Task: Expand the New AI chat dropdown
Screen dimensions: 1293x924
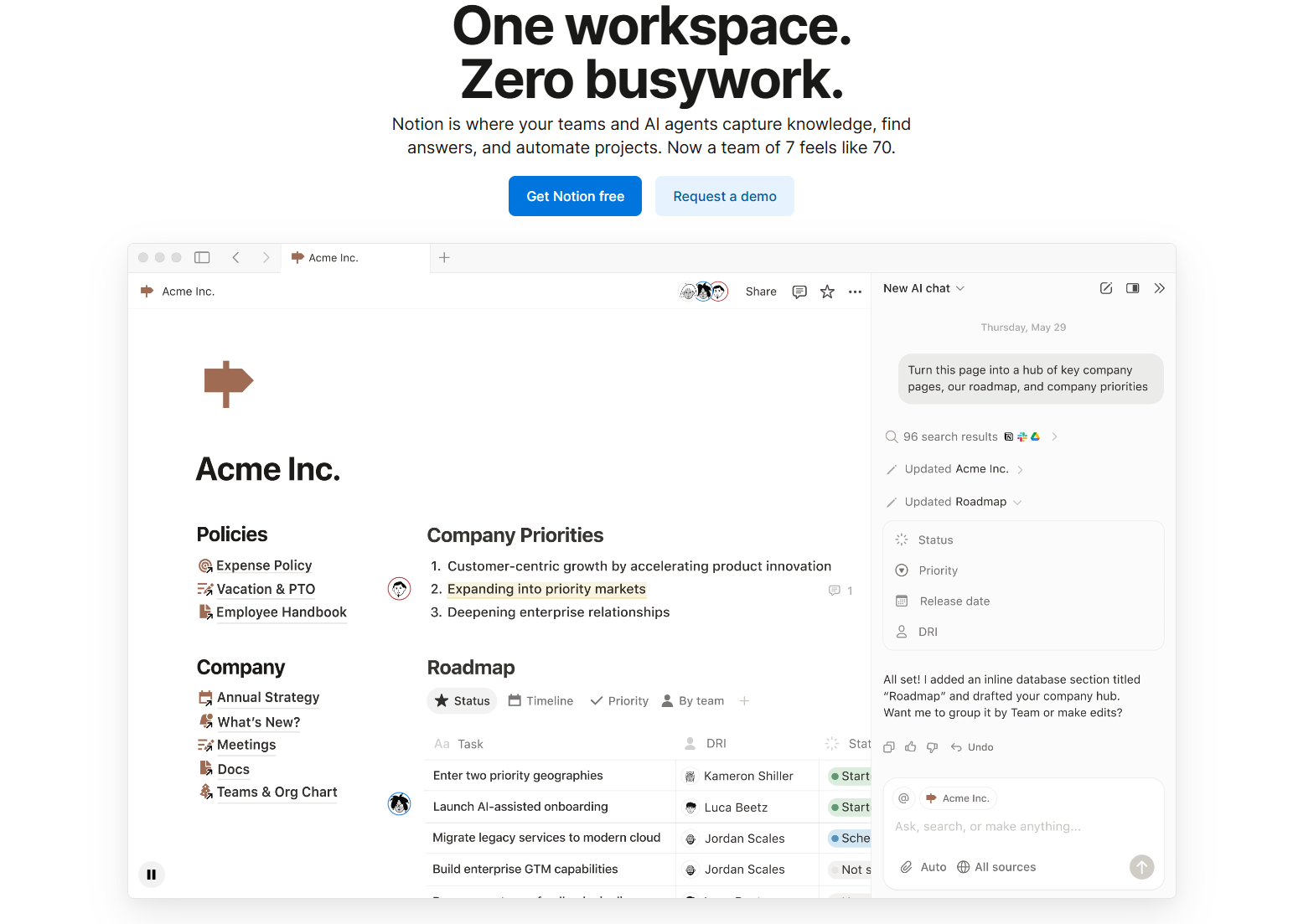Action: click(923, 288)
